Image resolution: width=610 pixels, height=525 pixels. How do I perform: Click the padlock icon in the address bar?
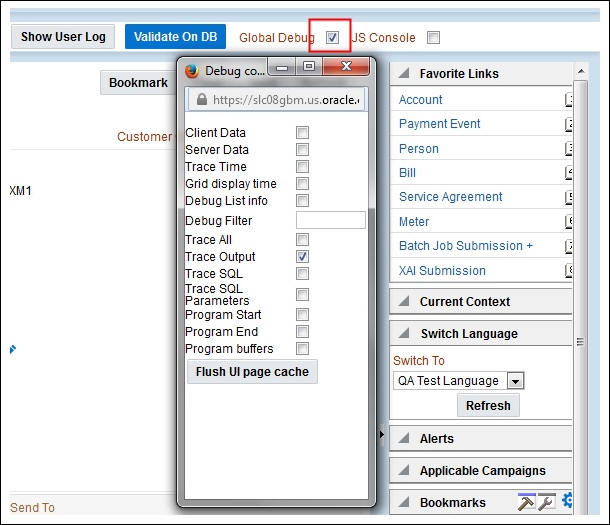[x=202, y=99]
